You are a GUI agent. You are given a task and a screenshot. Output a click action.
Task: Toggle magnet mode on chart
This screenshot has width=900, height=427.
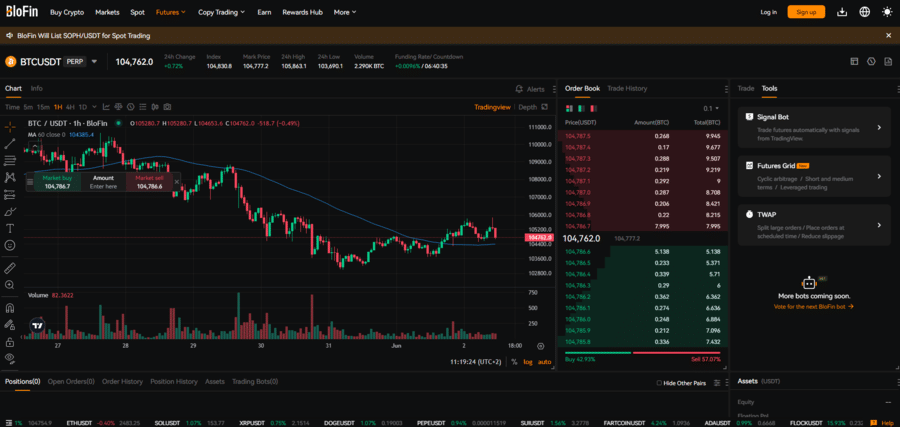10,308
